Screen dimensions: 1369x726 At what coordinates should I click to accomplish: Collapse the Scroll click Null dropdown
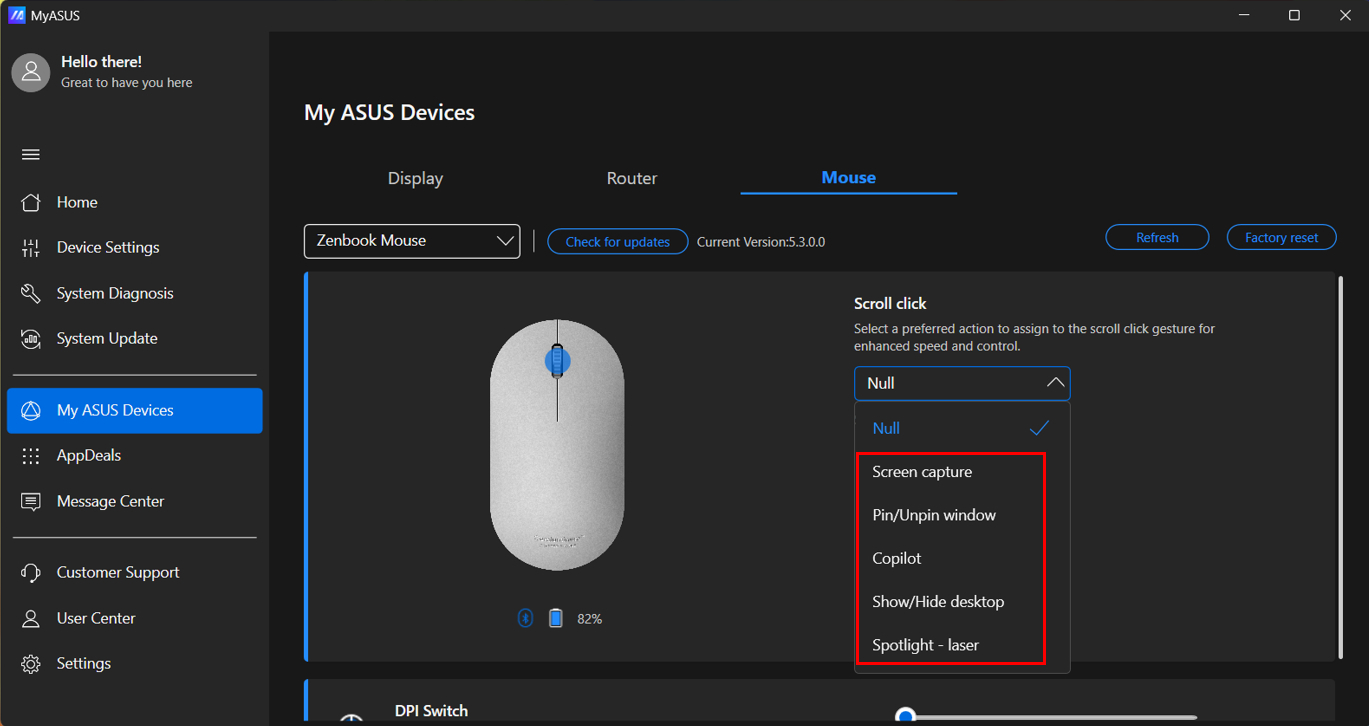coord(962,383)
